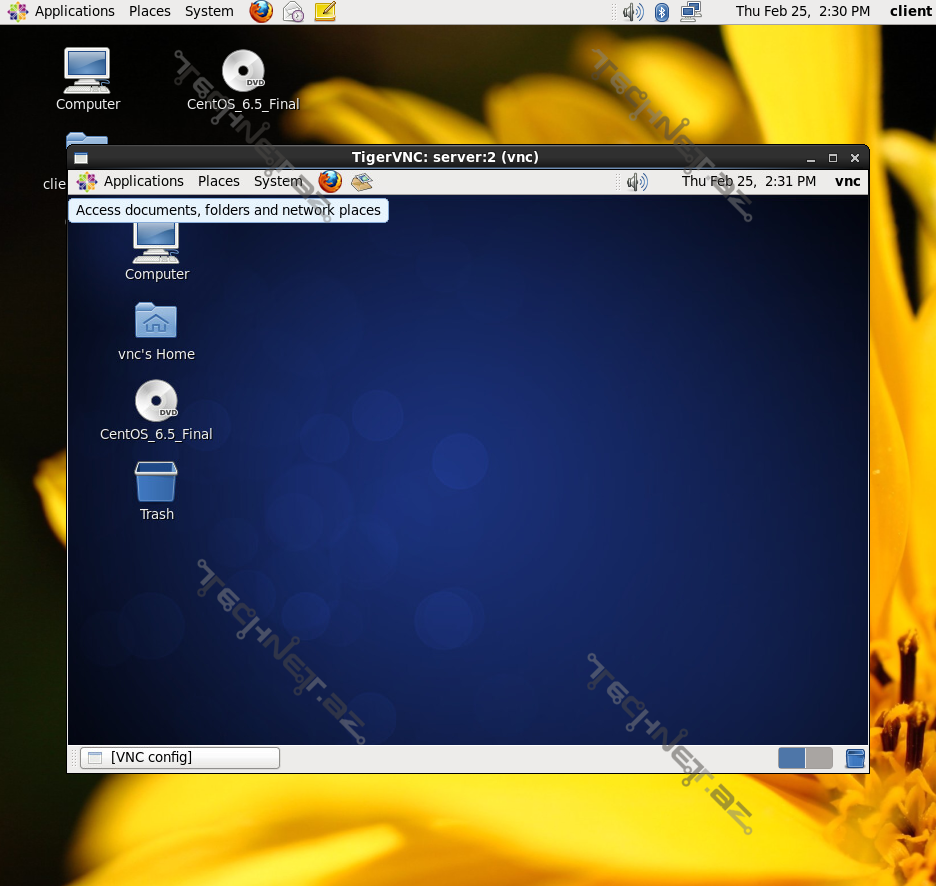The image size is (936, 886).
Task: Click the trash applet in VNC bottom panel
Action: (x=855, y=758)
